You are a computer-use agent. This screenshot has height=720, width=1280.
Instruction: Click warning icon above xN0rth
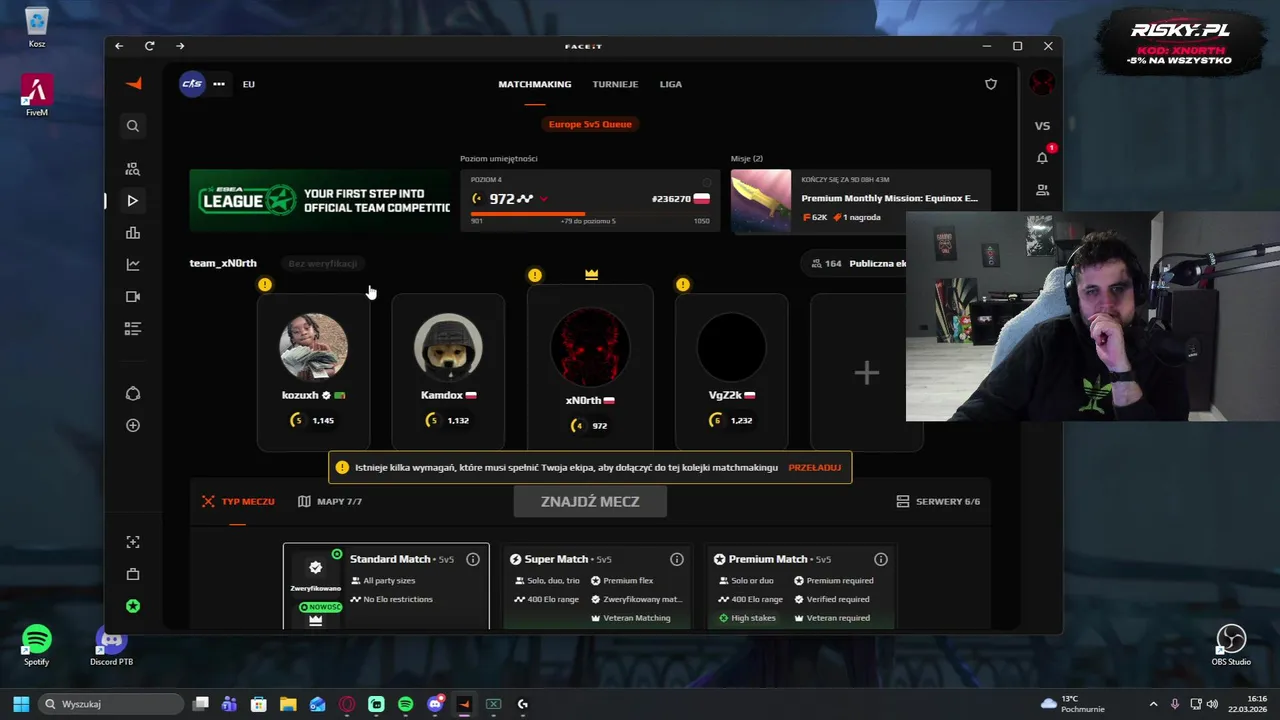[535, 275]
